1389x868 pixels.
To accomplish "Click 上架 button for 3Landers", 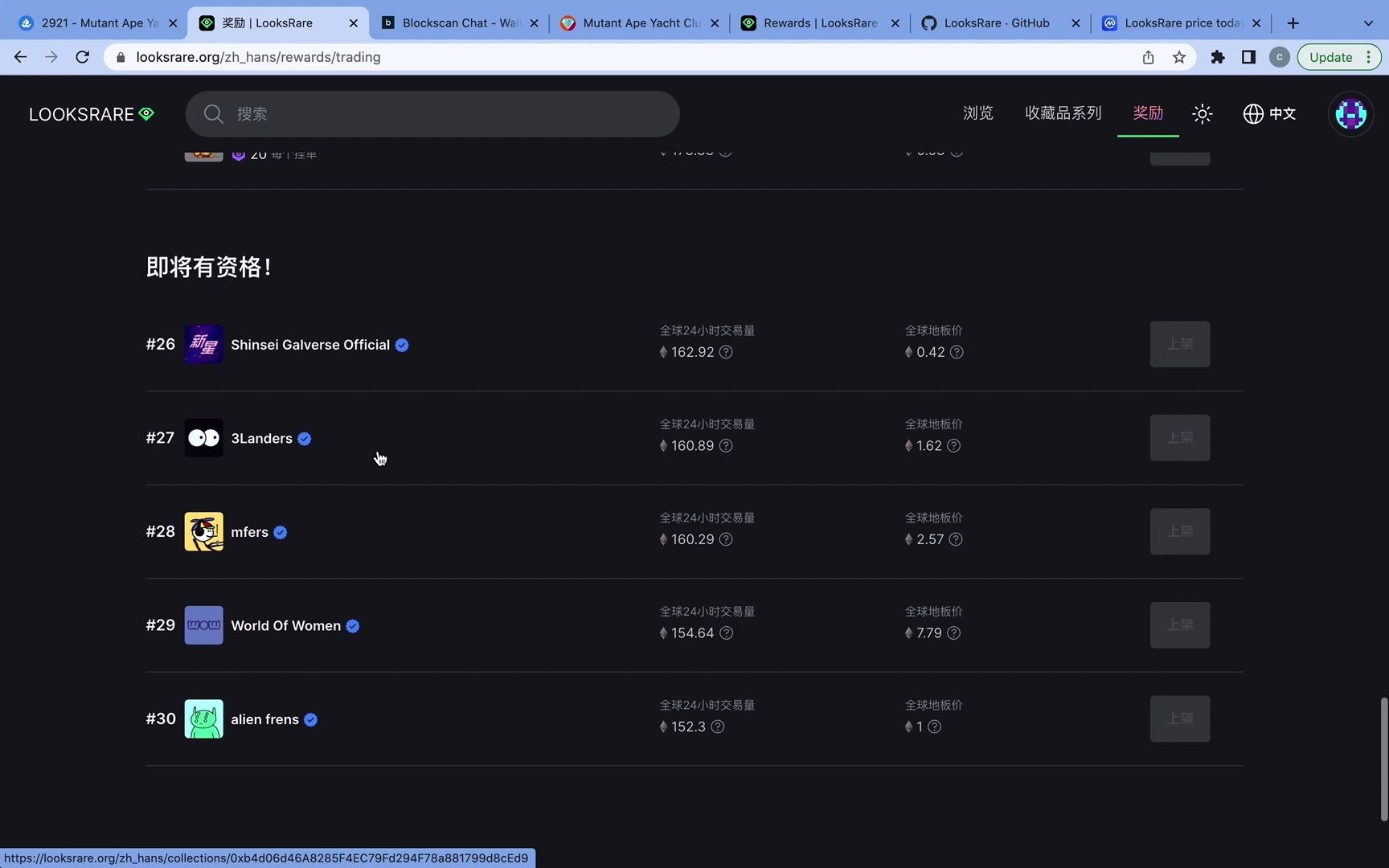I will [x=1179, y=438].
